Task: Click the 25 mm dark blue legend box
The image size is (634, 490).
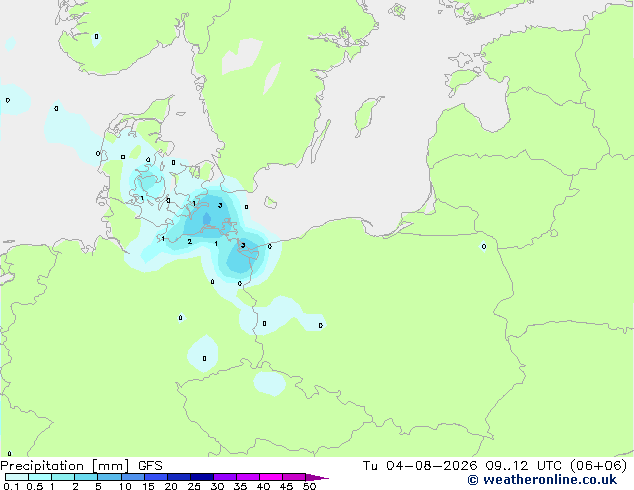Action: click(x=201, y=477)
